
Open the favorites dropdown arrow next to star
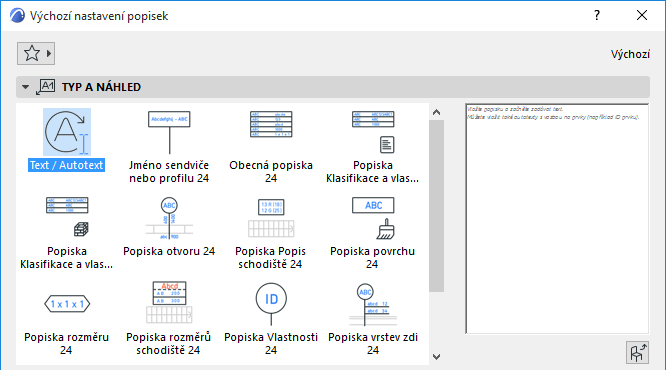tap(49, 54)
